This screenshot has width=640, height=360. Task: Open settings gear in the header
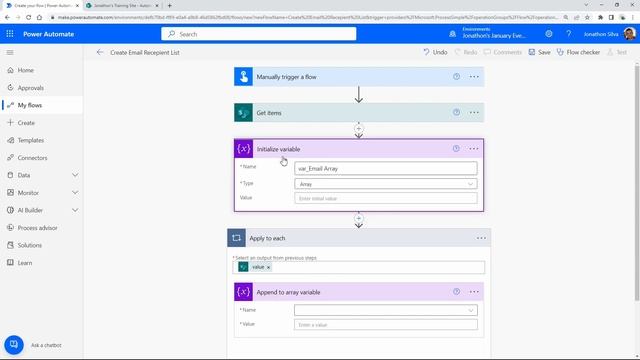[549, 34]
